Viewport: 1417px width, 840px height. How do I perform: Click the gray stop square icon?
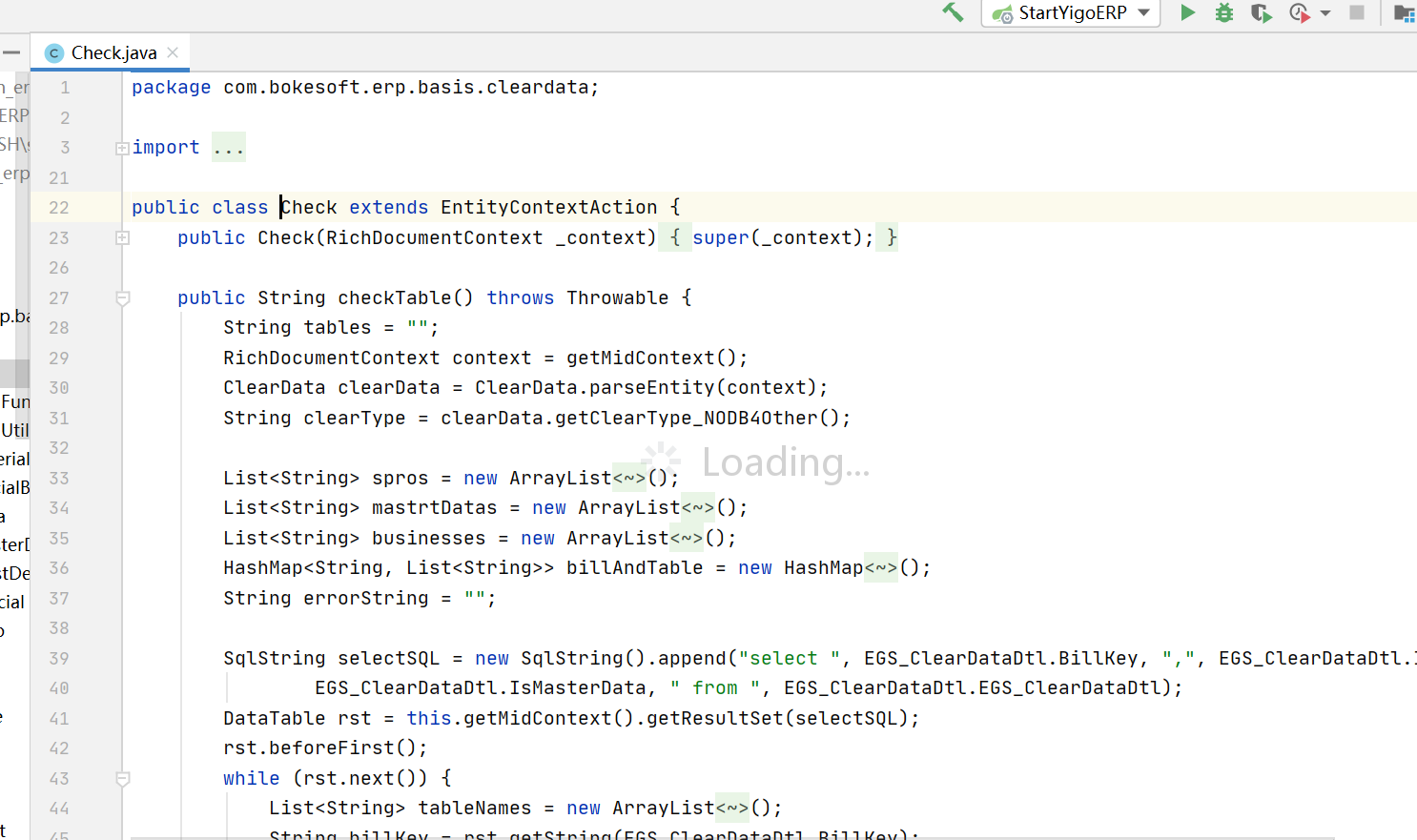point(1357,12)
